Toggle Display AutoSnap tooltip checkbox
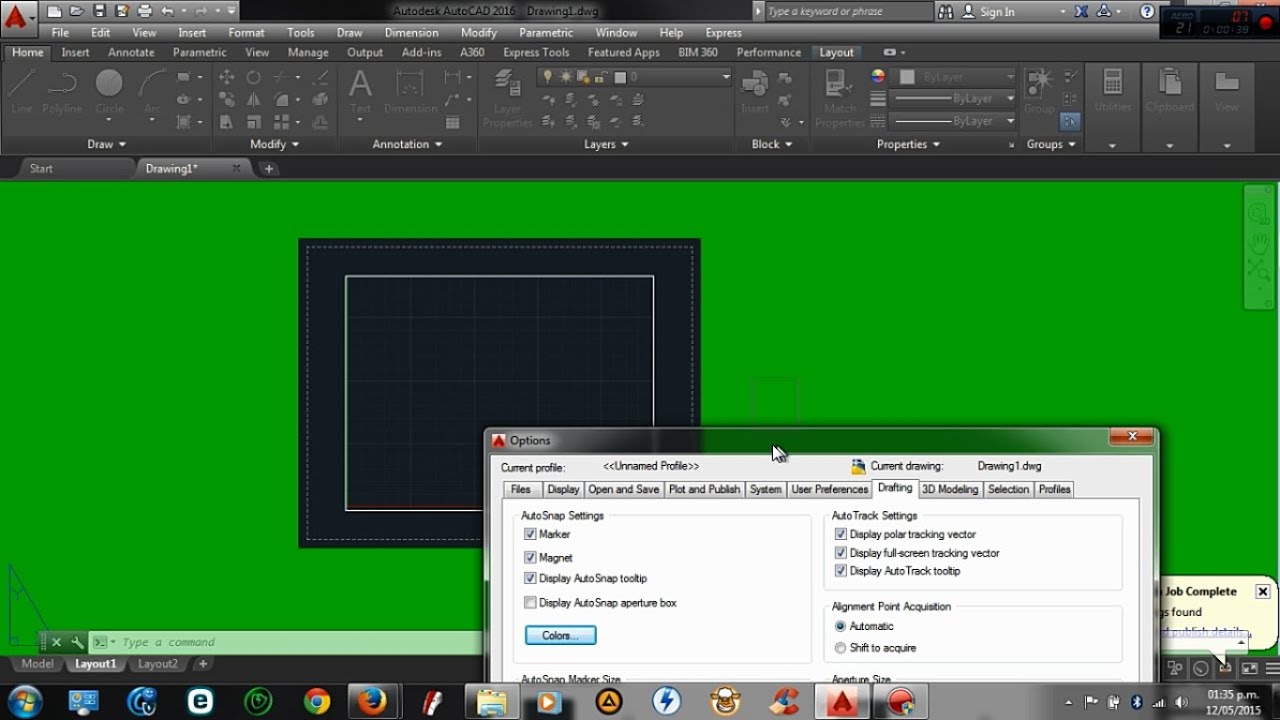This screenshot has width=1280, height=720. click(x=530, y=578)
